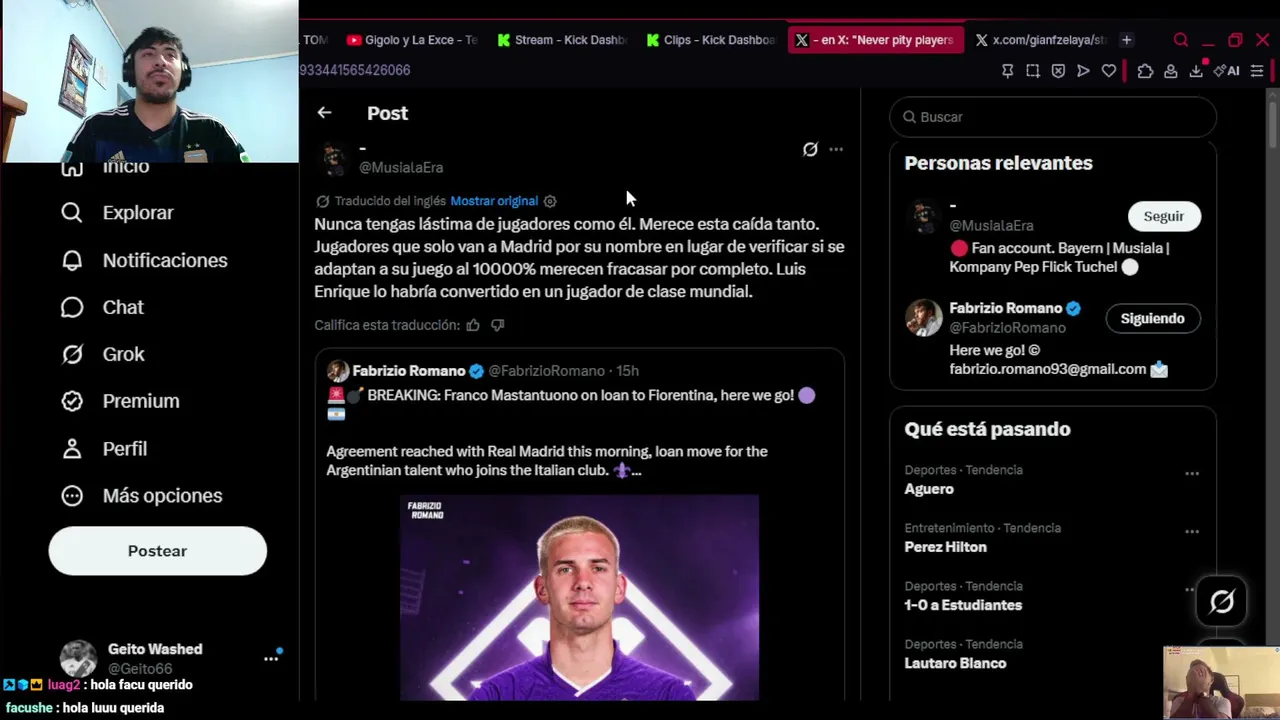1280x720 pixels.
Task: Dislike the translation with thumbs down
Action: (x=497, y=325)
